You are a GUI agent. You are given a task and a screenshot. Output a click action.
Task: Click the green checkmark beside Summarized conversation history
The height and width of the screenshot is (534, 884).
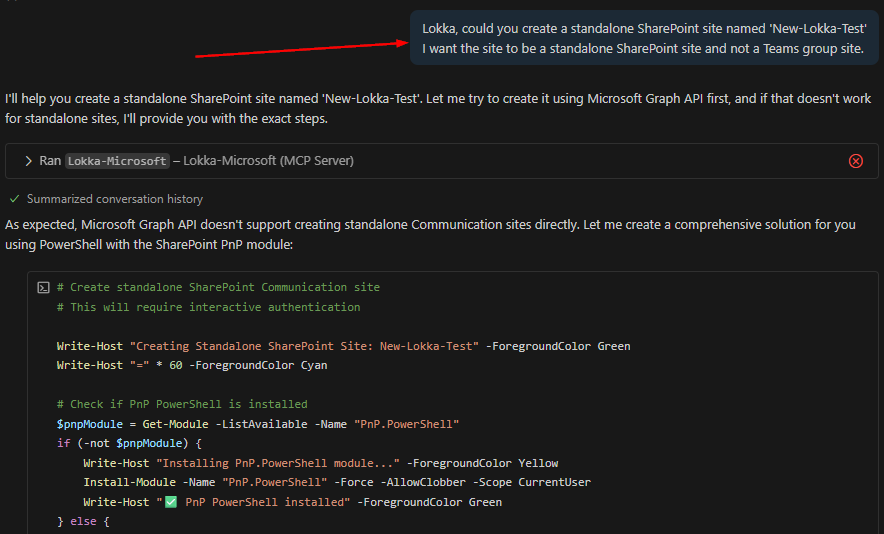click(x=14, y=199)
